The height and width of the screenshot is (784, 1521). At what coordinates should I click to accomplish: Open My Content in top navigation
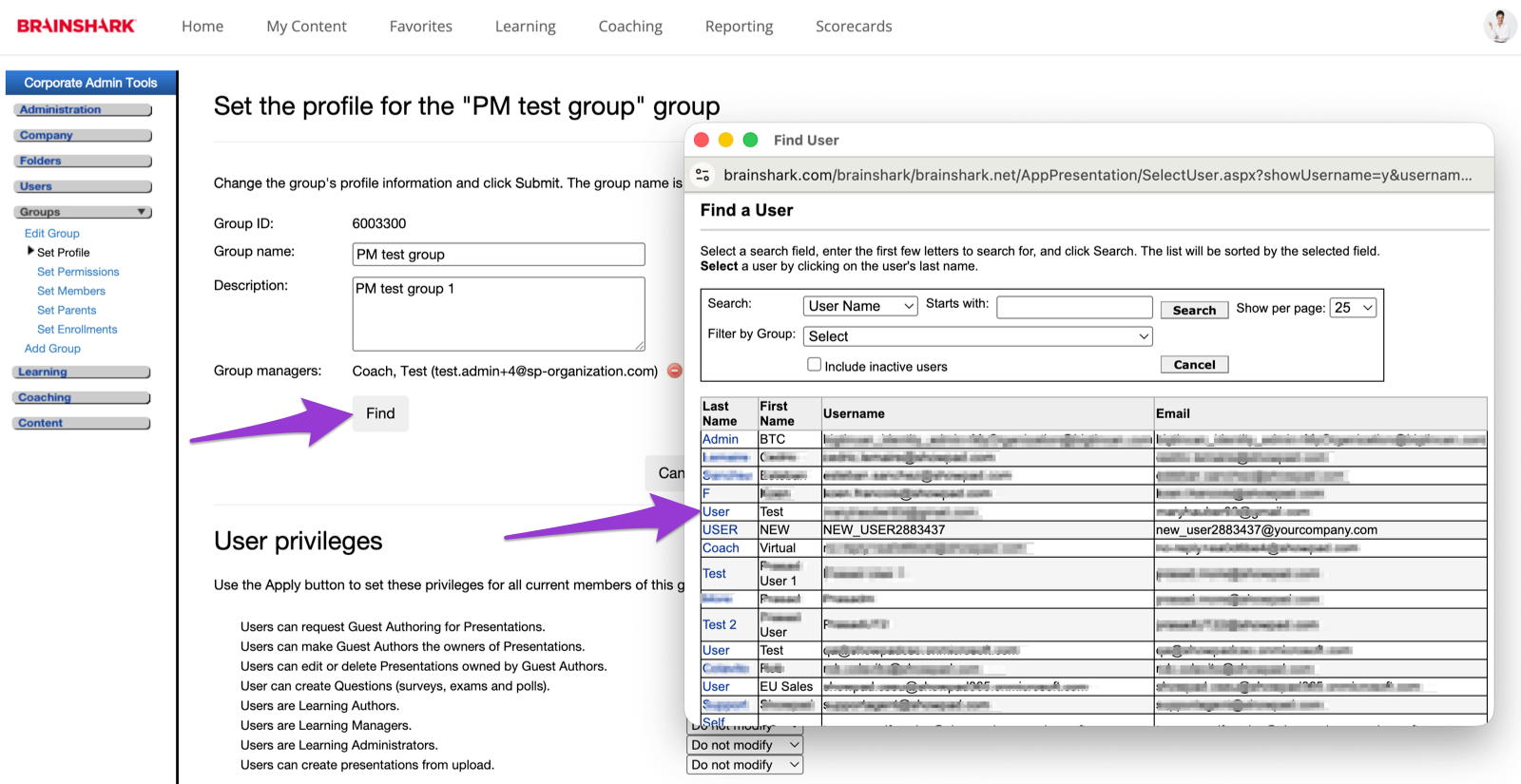click(x=306, y=27)
